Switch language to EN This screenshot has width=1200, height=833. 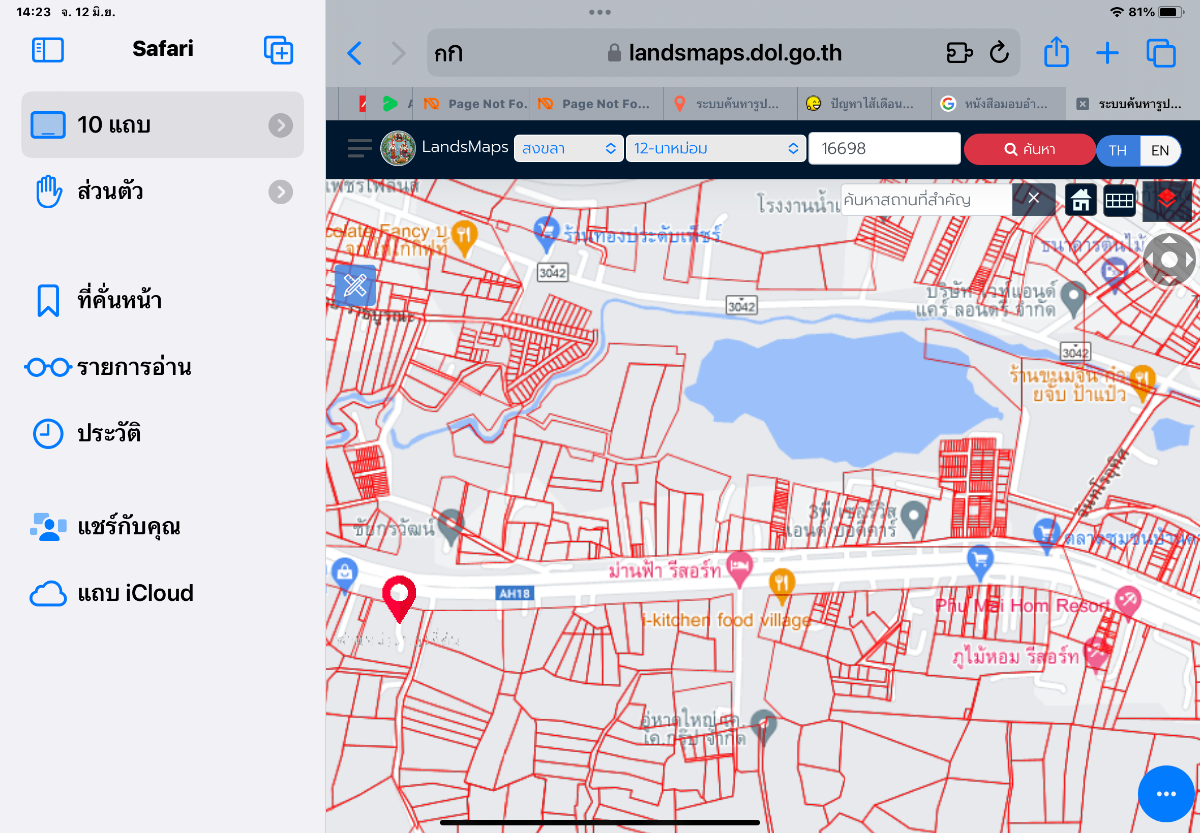(1160, 150)
